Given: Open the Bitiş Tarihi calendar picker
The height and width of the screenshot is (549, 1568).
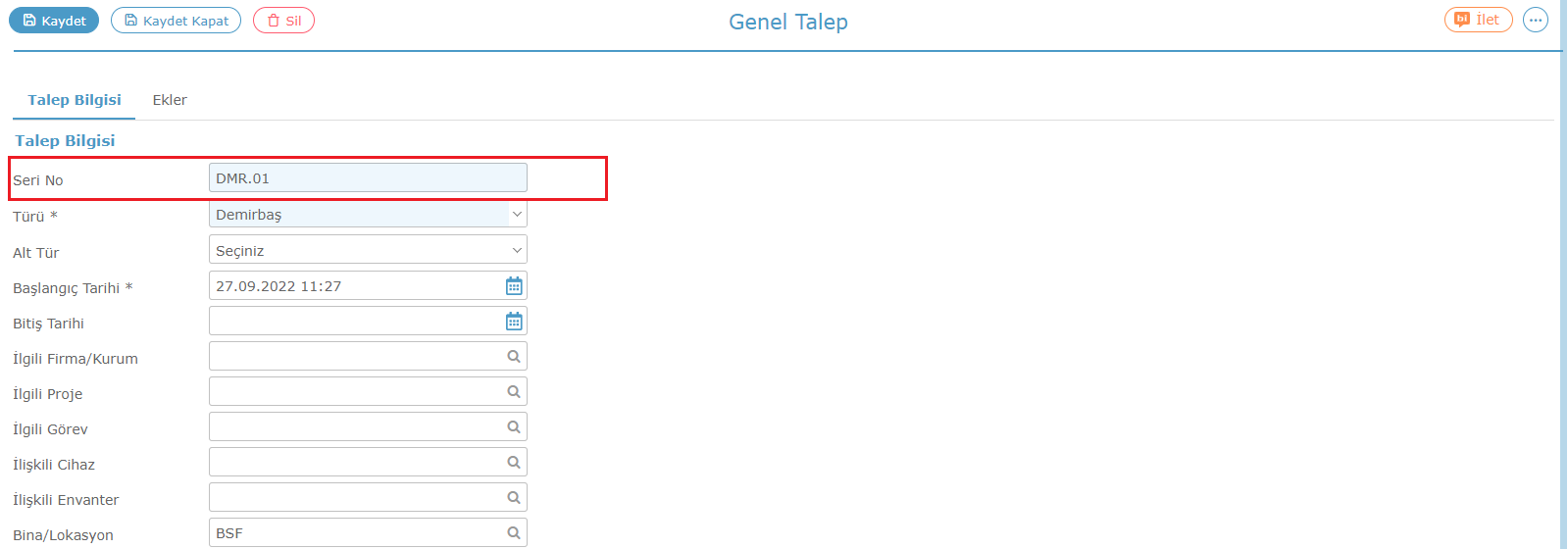Looking at the screenshot, I should (514, 322).
